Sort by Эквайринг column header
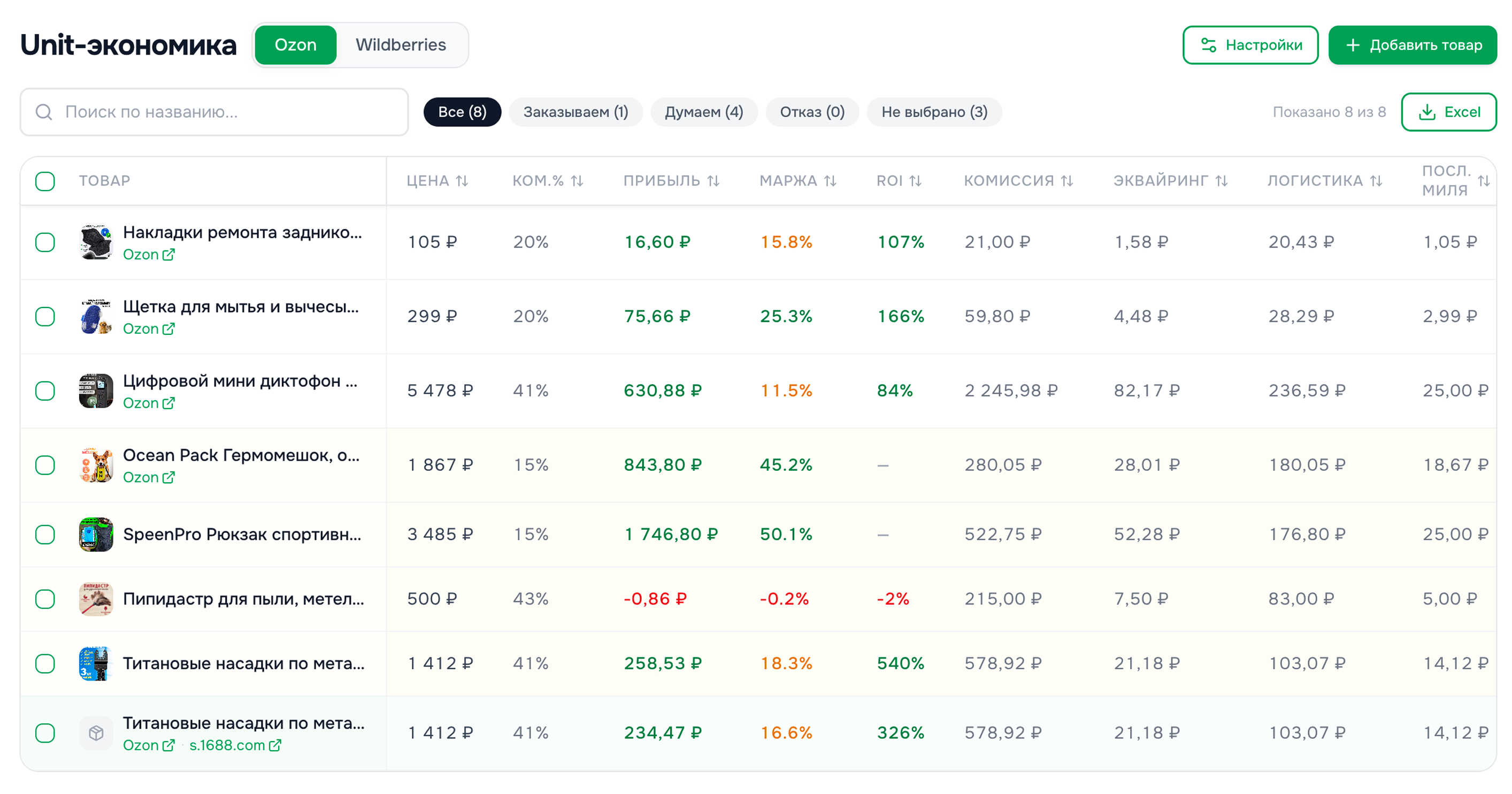Screen dimensions: 1512x794 point(1161,181)
